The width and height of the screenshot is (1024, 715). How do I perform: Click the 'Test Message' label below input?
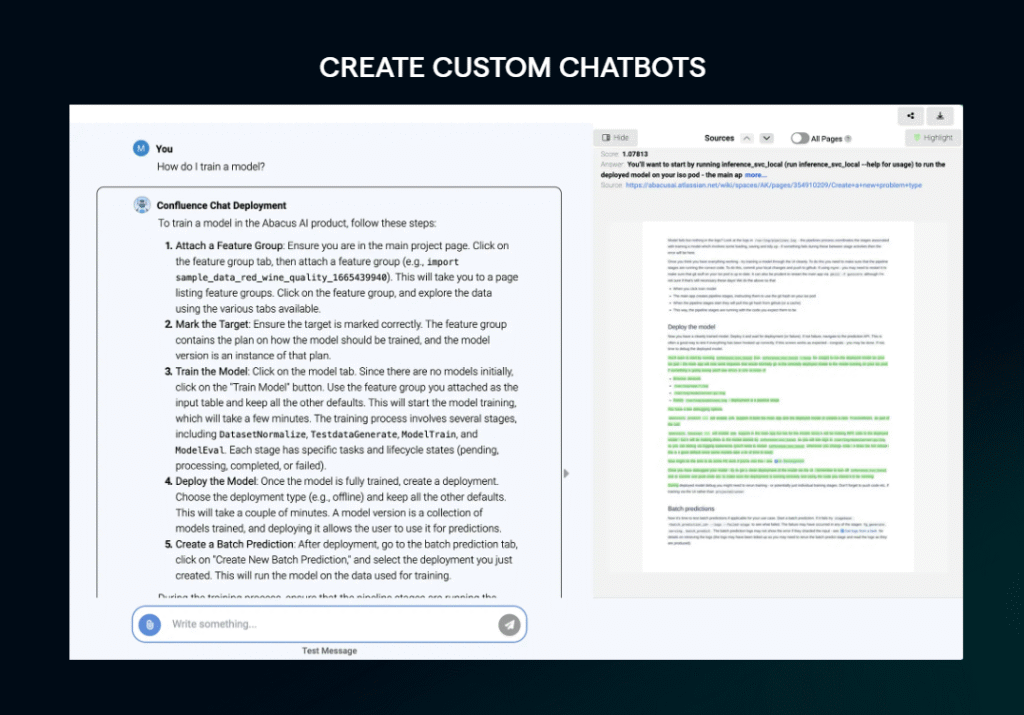point(329,651)
